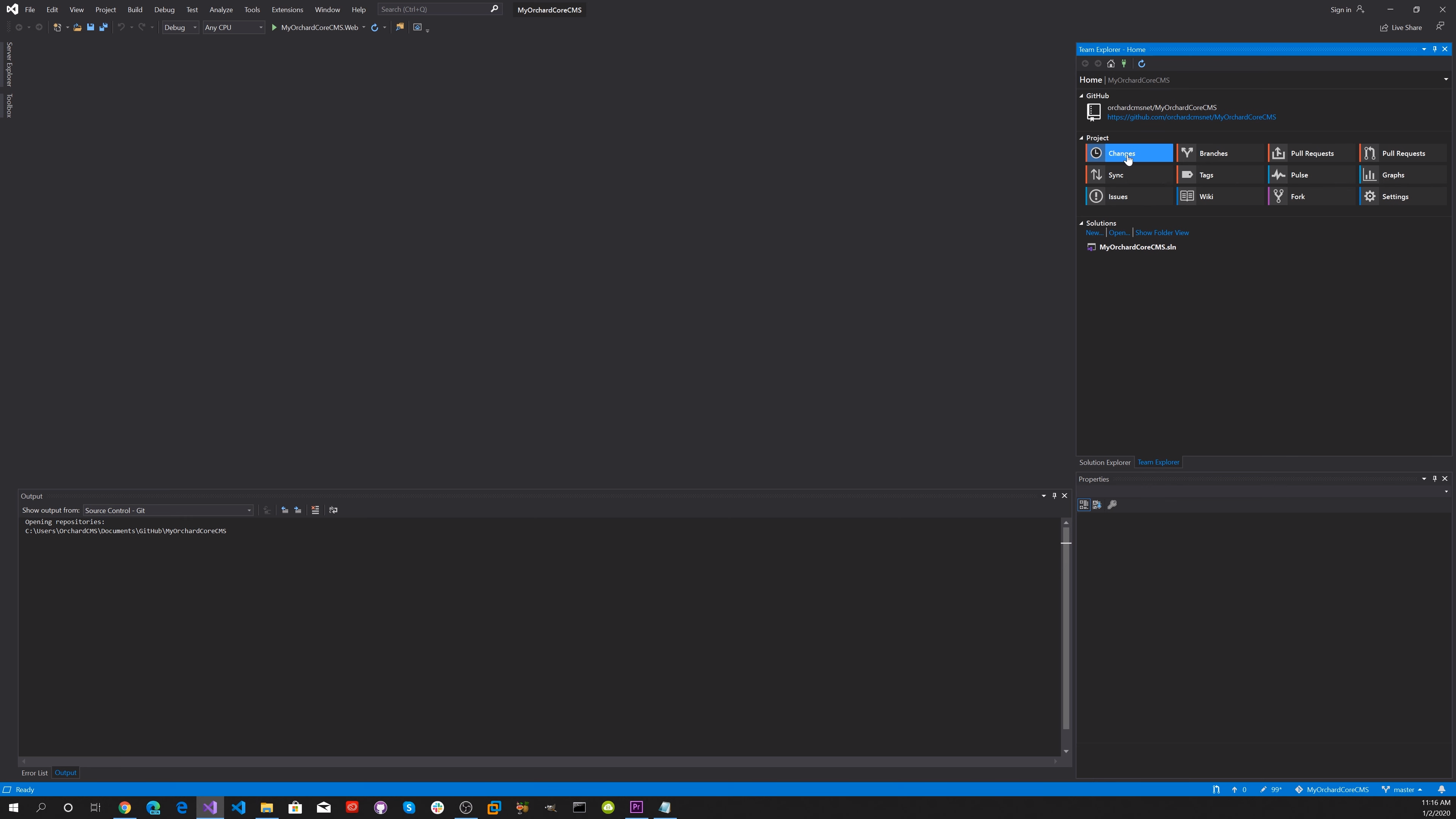Screen dimensions: 1456x819
Task: Open the MyOrchardCoreCMS.sln solution
Action: click(x=1137, y=247)
